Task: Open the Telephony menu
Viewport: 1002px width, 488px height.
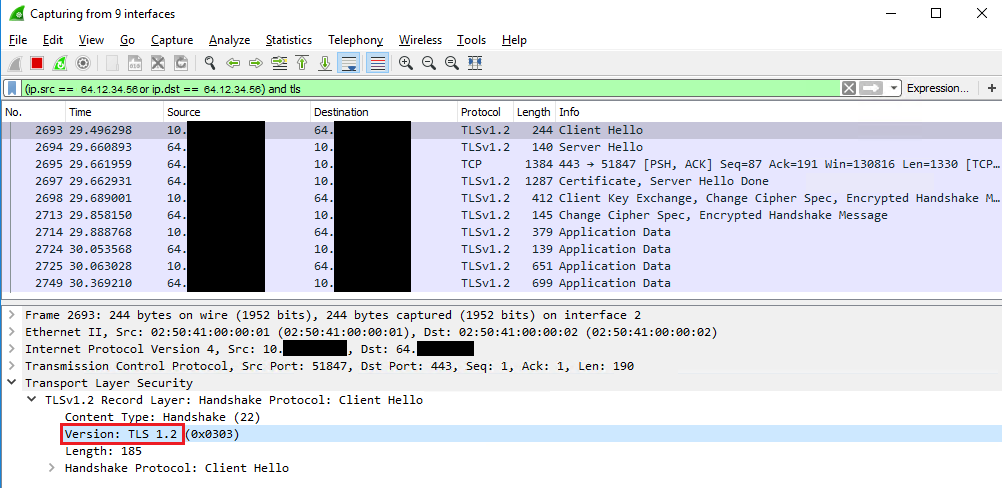Action: (x=355, y=40)
